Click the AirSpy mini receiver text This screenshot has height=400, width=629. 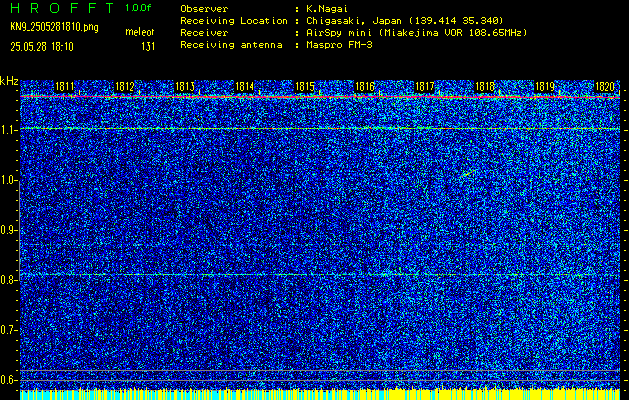(x=416, y=33)
